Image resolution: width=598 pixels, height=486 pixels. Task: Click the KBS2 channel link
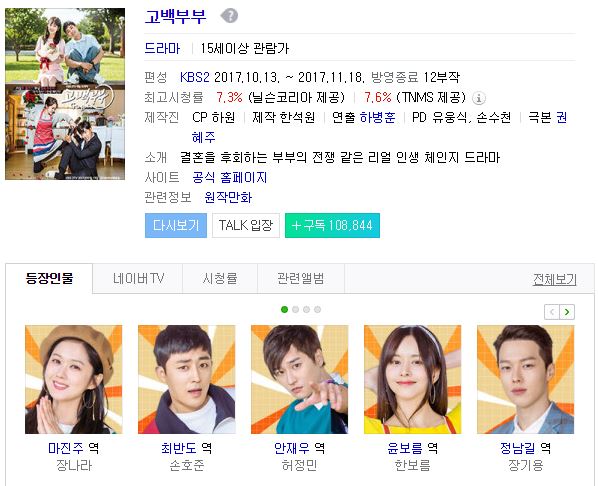point(195,77)
